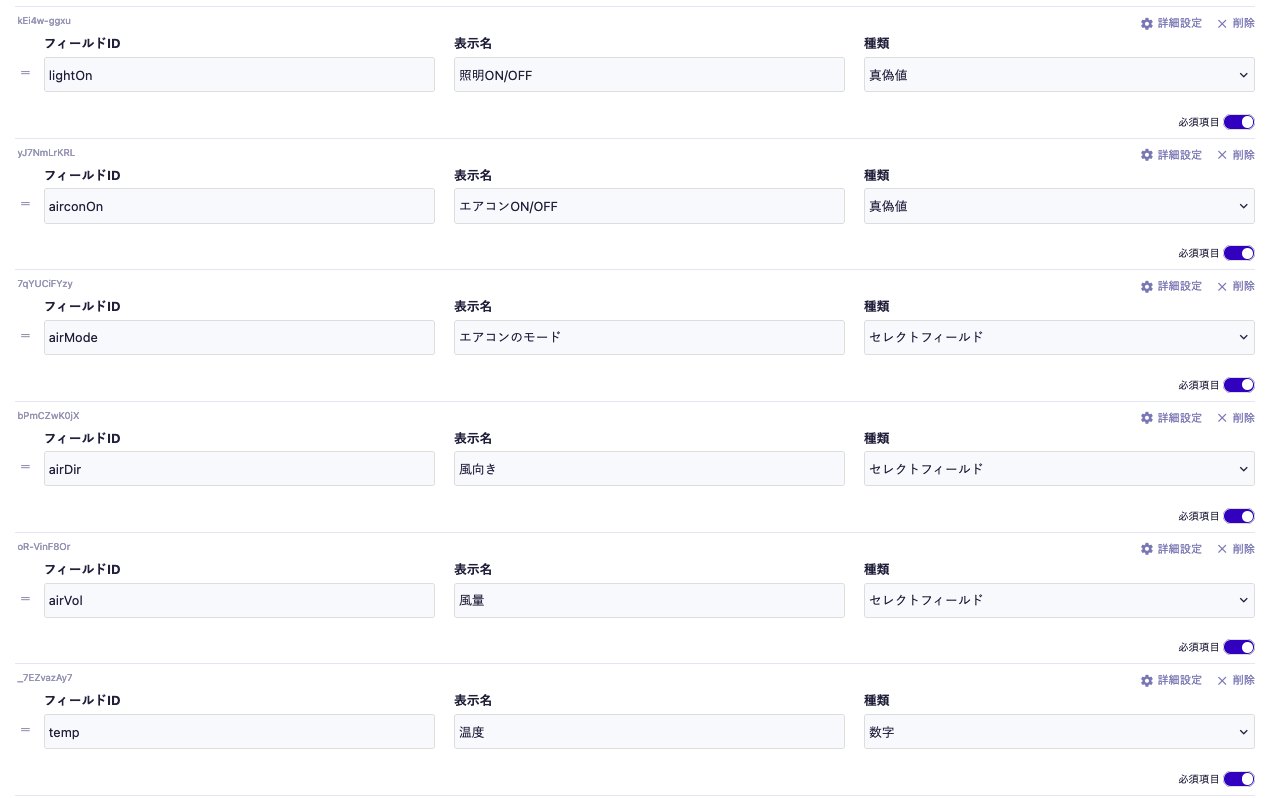Click gear icon for lightOn field
The width and height of the screenshot is (1268, 798).
pos(1147,23)
